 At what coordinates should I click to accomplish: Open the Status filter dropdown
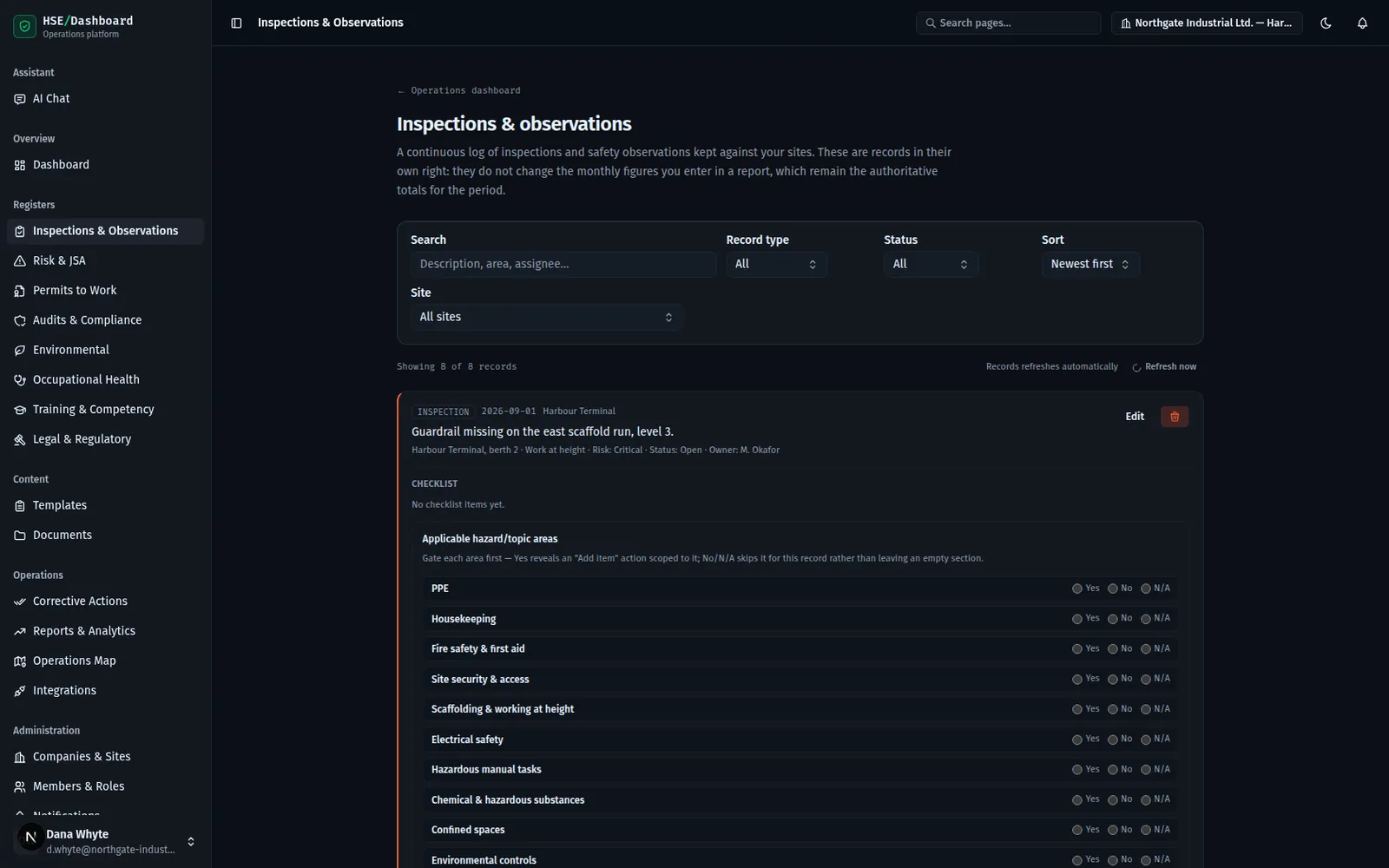coord(931,265)
